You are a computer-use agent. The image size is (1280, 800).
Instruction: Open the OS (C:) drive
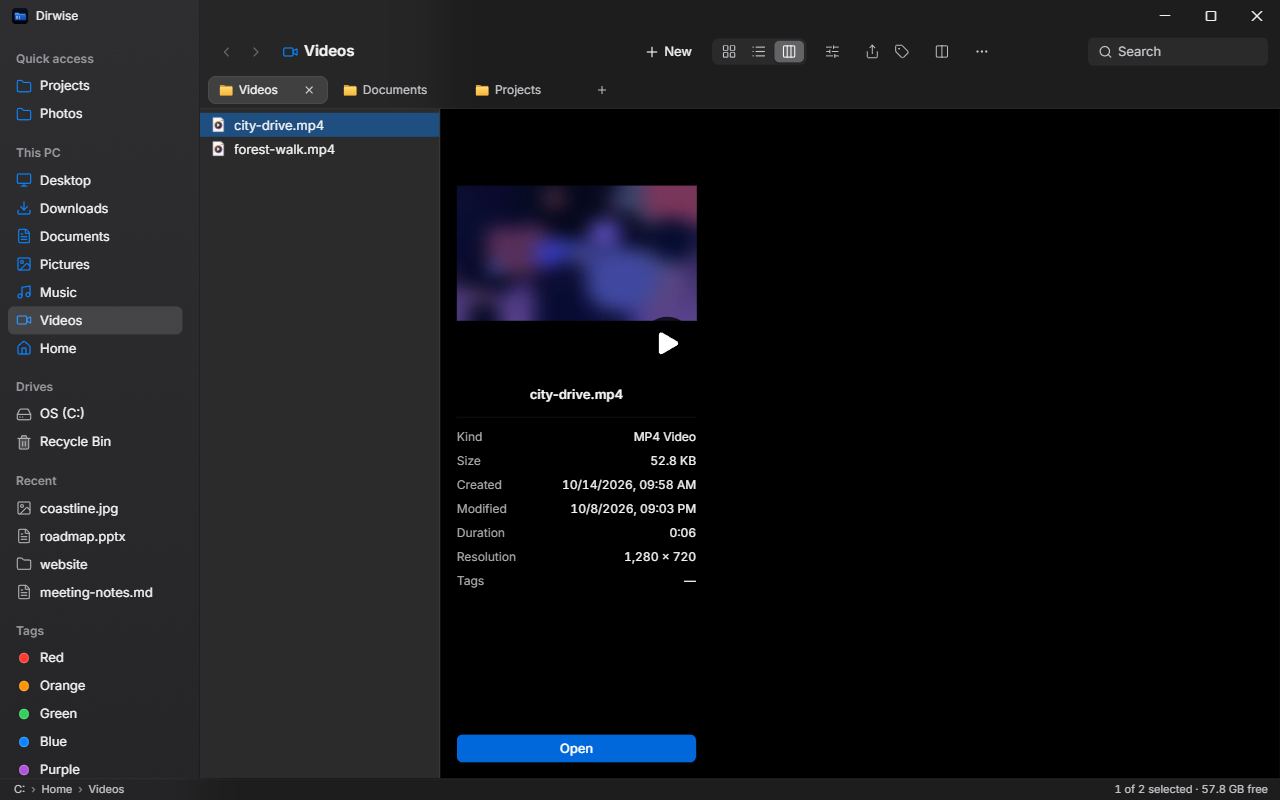coord(95,413)
